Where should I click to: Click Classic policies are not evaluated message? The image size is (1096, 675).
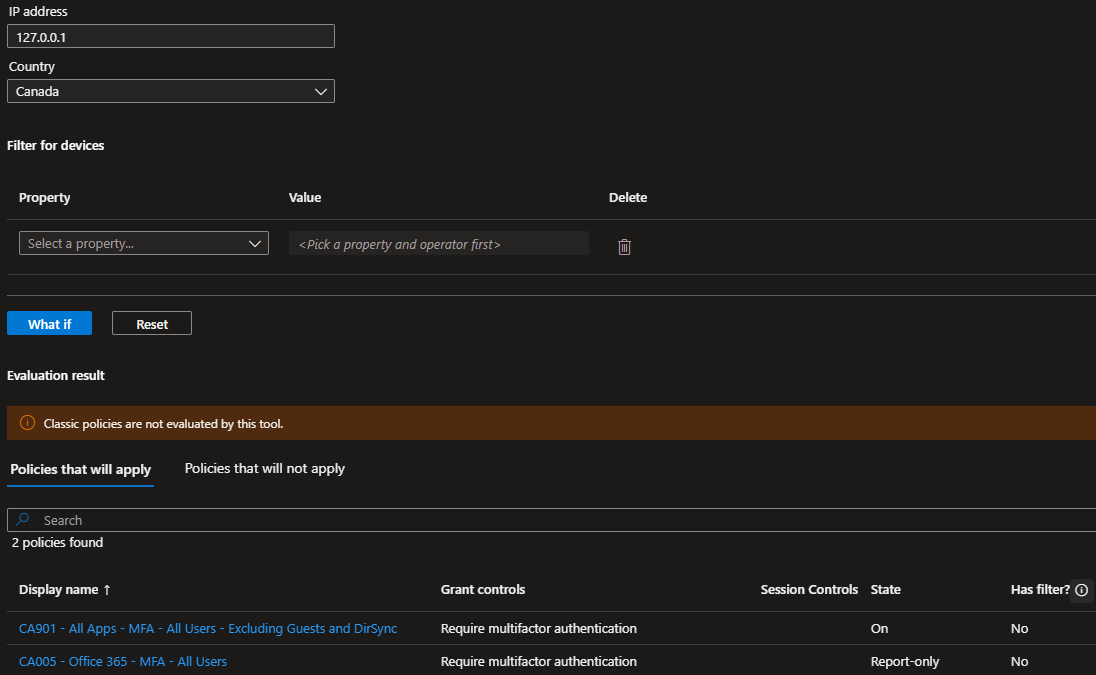click(163, 423)
